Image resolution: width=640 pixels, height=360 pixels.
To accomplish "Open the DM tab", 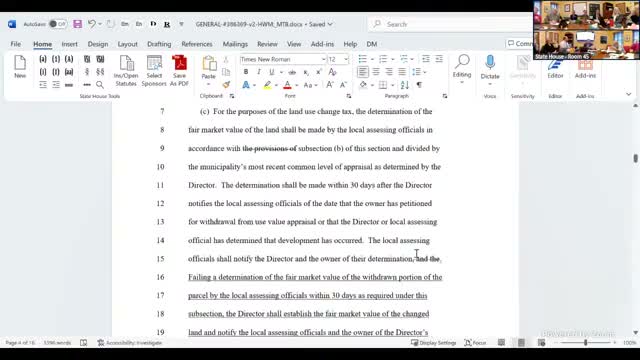I will click(x=371, y=44).
